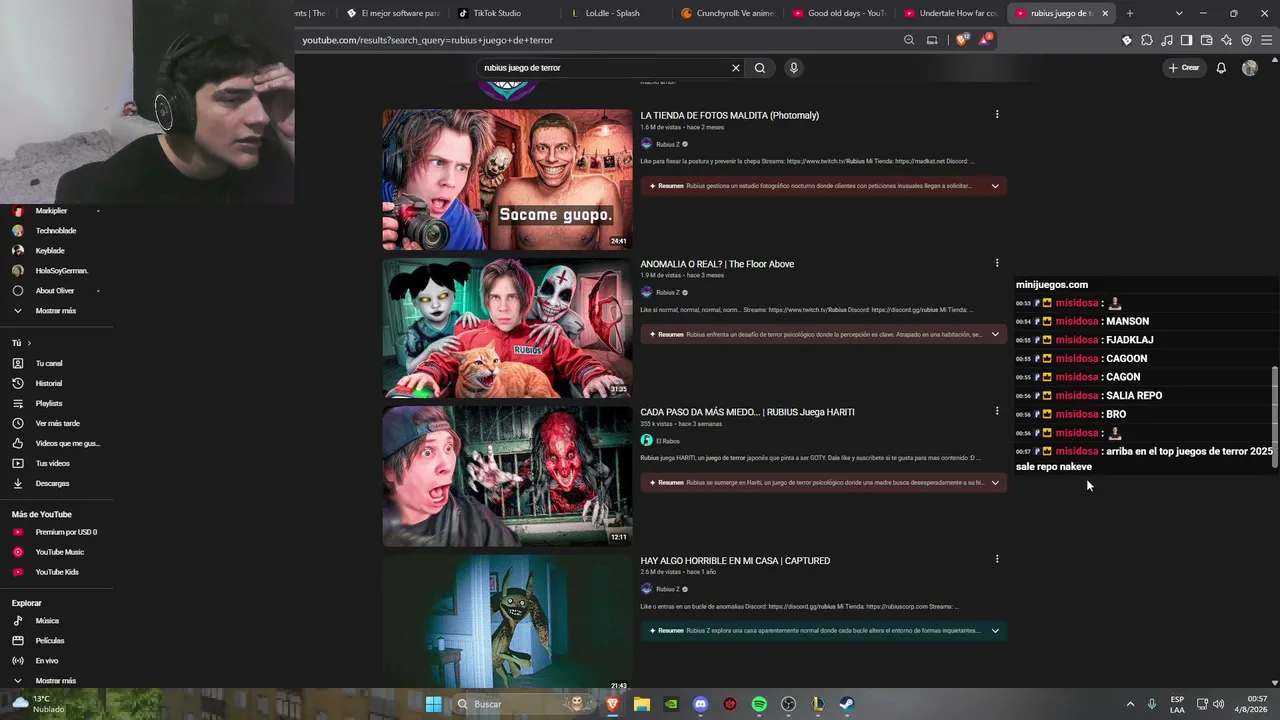The width and height of the screenshot is (1280, 720).
Task: Toggle the browser sidebar panel icon
Action: [x=1187, y=40]
